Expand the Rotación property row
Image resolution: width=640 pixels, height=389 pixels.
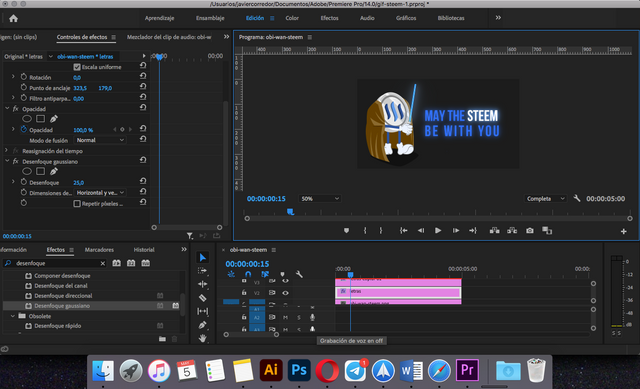pyautogui.click(x=13, y=76)
